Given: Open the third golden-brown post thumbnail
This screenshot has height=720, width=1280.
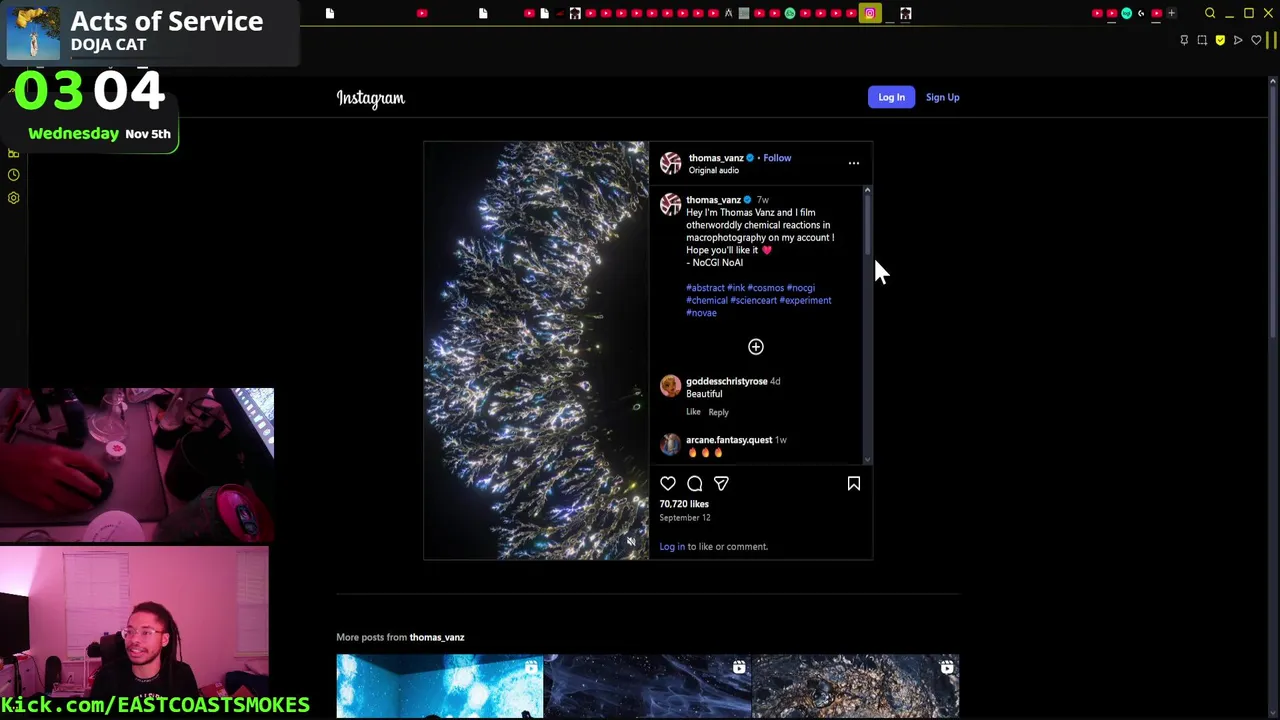Looking at the screenshot, I should pyautogui.click(x=856, y=687).
